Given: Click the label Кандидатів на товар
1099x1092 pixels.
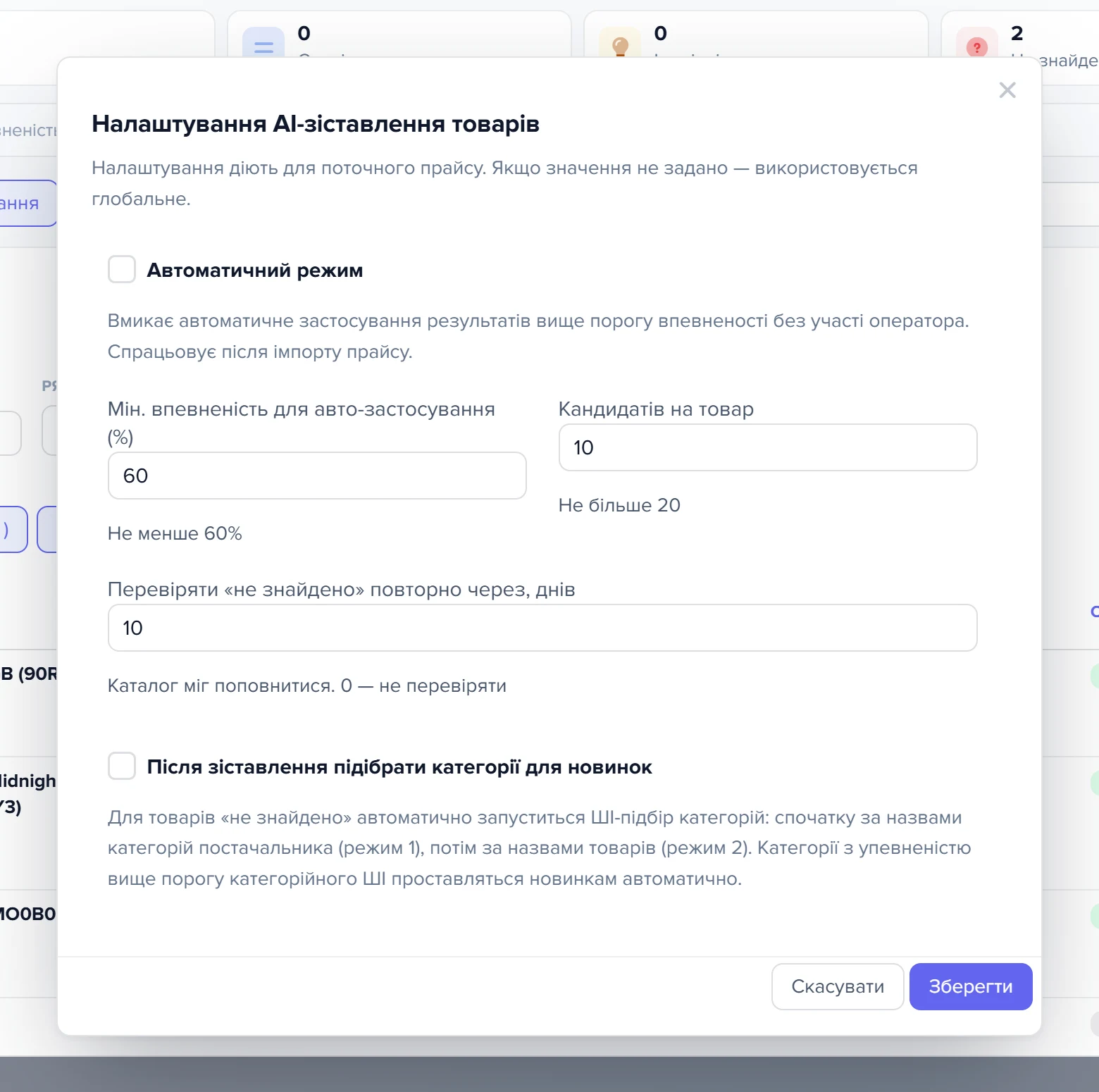Looking at the screenshot, I should (656, 409).
